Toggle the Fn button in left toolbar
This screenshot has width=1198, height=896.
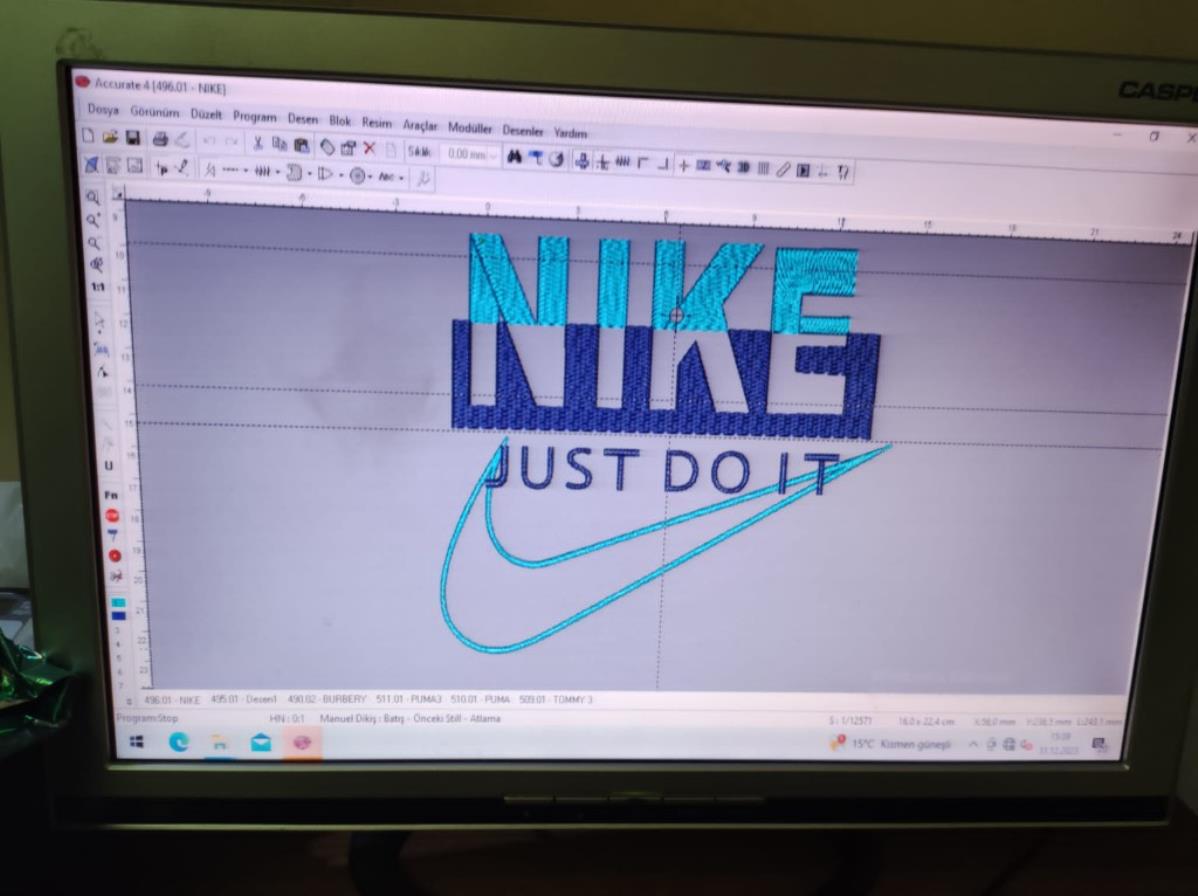click(110, 494)
